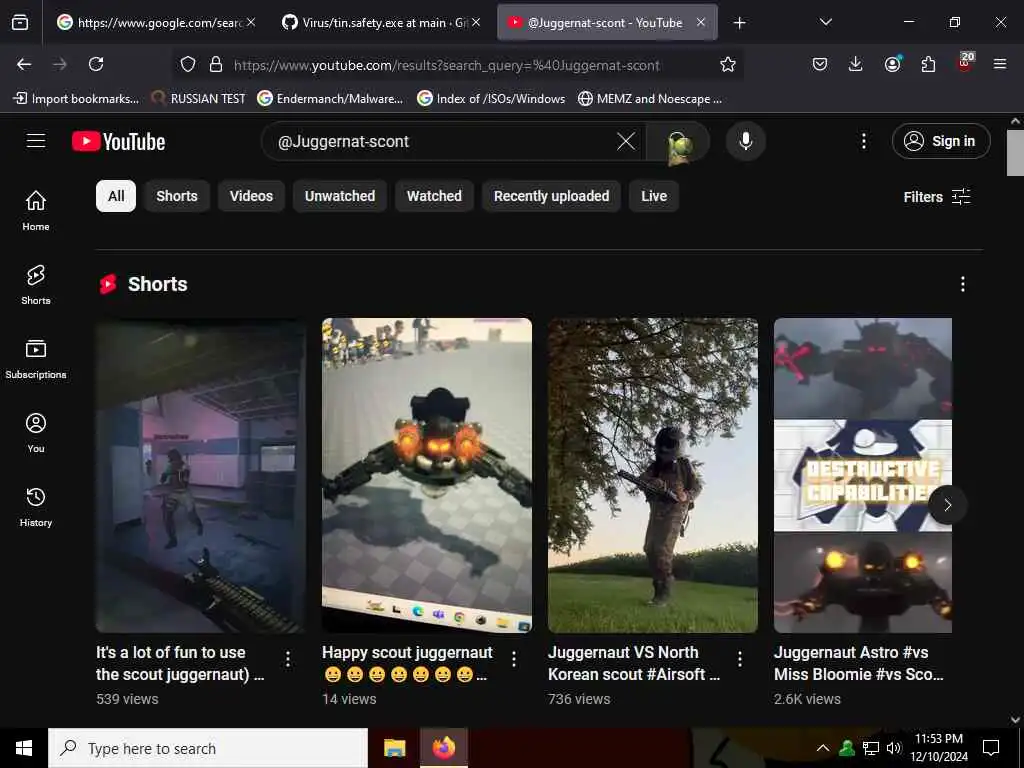
Task: Show hidden system tray icons
Action: coord(823,748)
